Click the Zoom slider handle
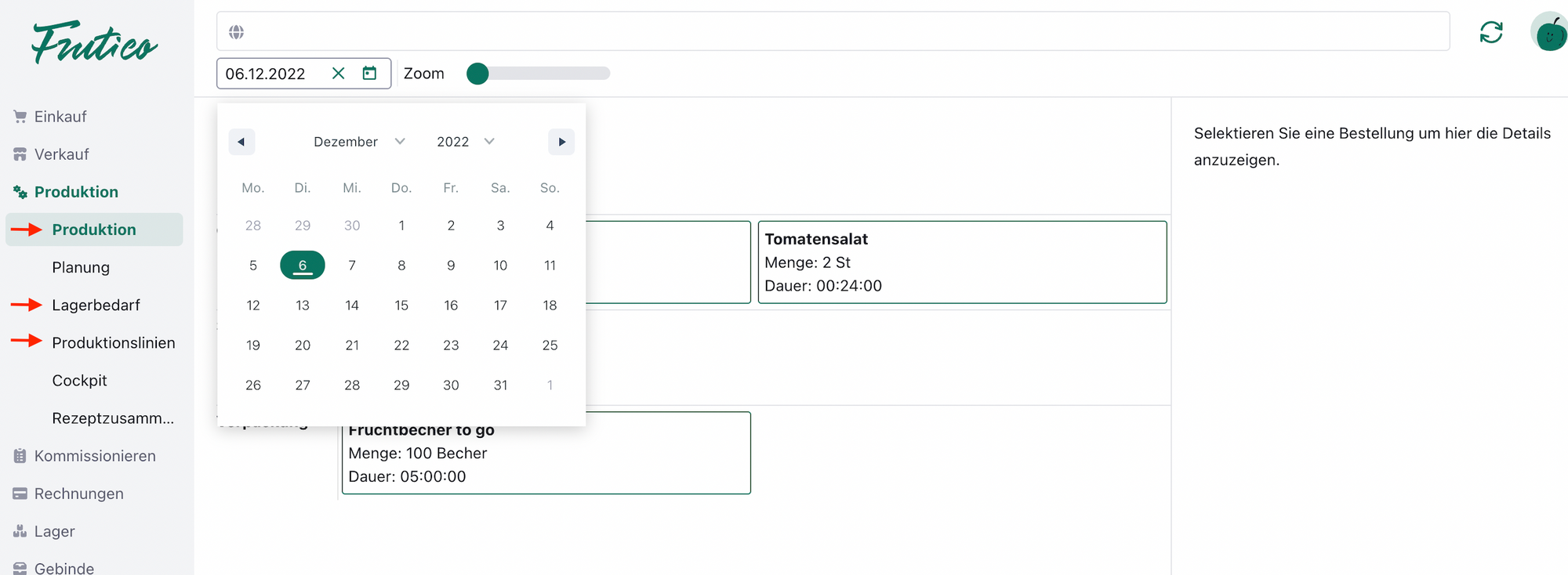 pos(477,74)
